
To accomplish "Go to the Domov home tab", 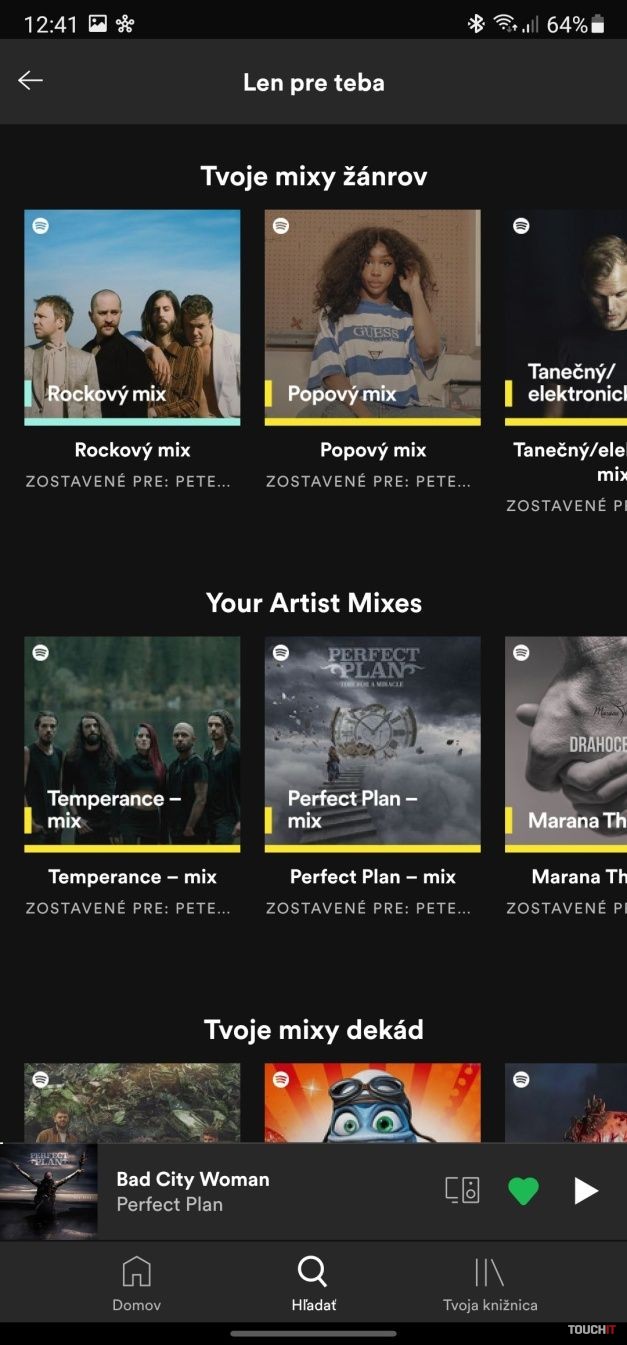I will 136,1284.
